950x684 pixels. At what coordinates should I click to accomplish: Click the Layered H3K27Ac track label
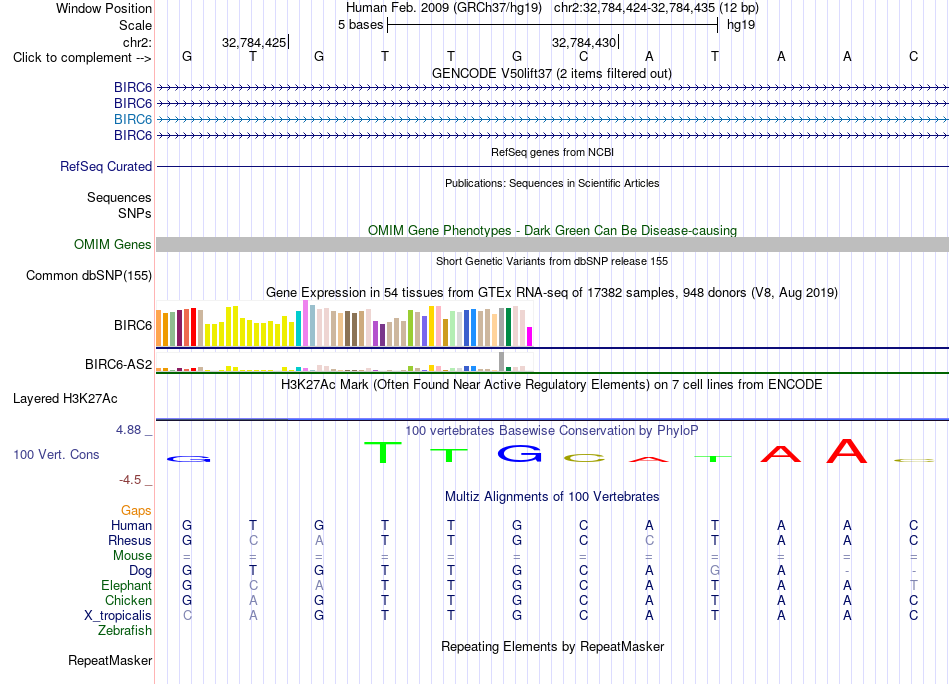[65, 399]
